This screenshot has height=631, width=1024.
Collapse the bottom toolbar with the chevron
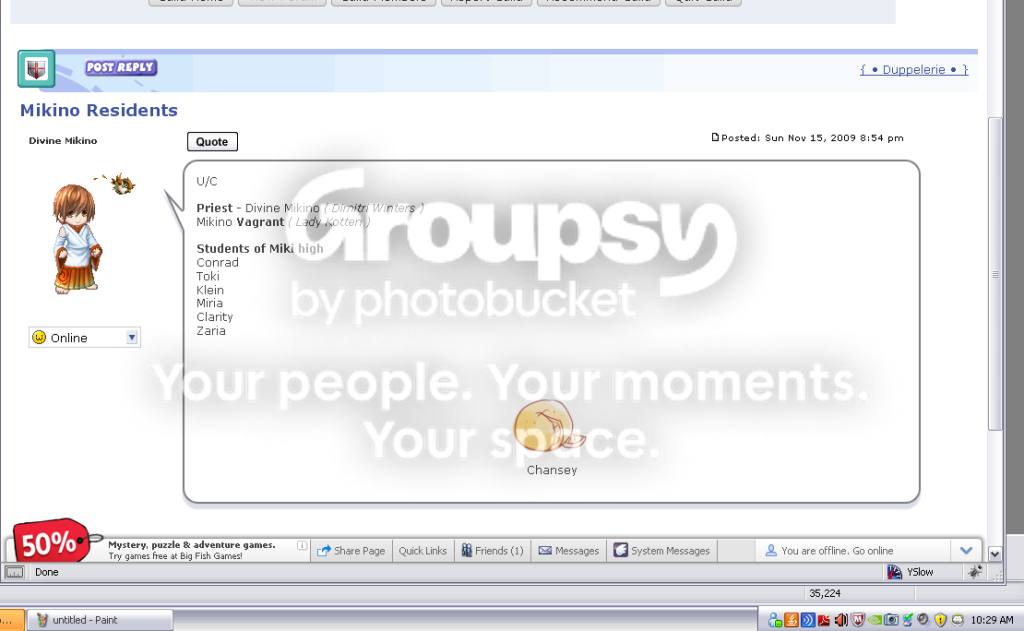point(967,551)
